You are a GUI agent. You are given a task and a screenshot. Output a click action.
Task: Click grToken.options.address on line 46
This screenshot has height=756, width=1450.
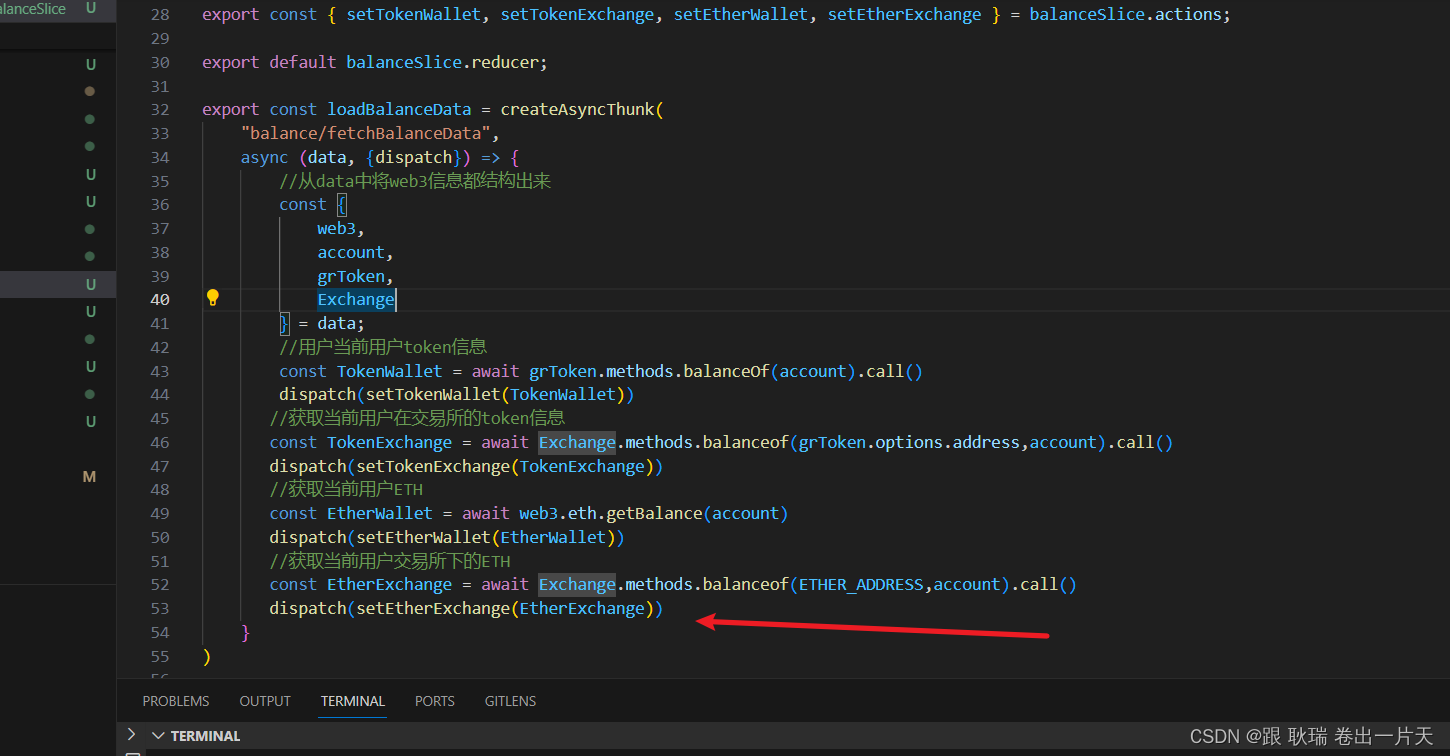[909, 442]
